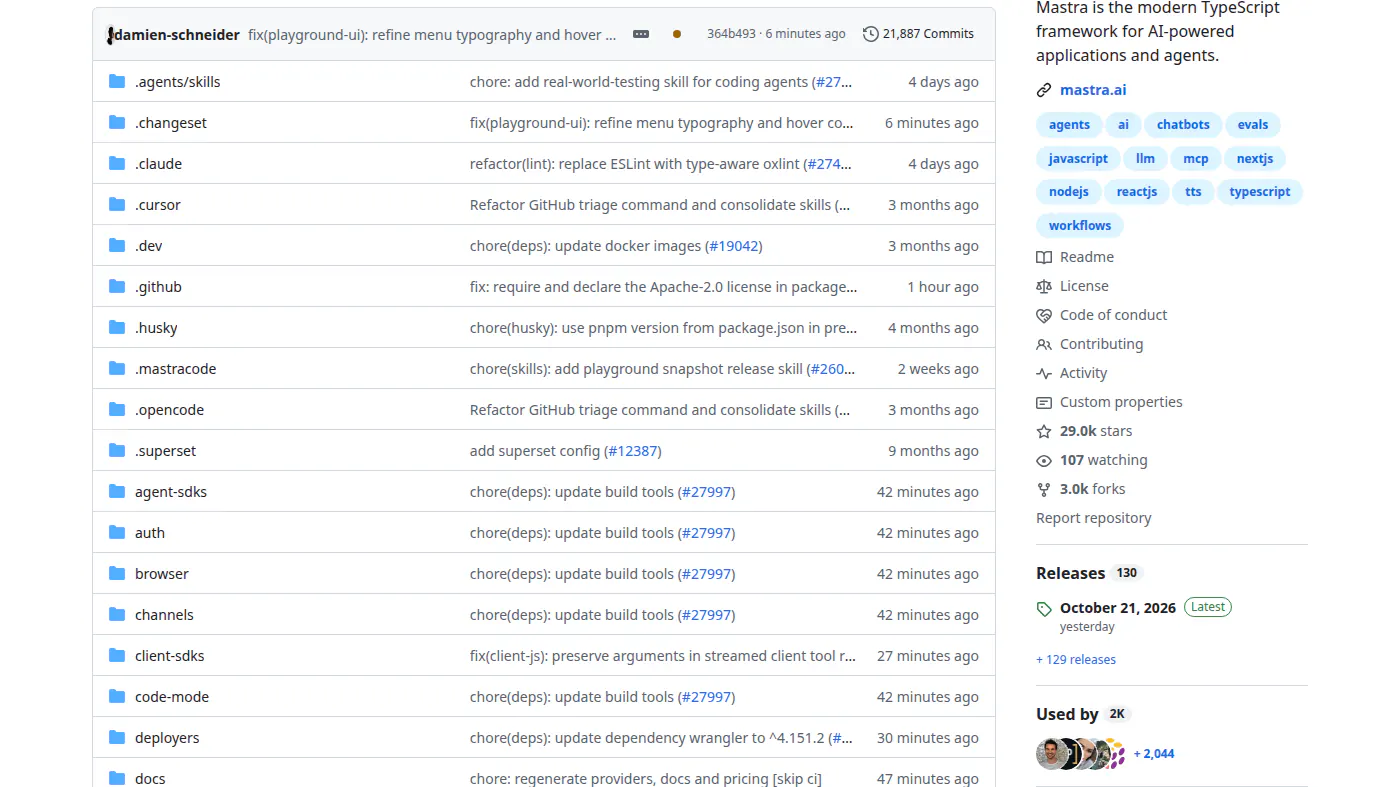Click the commit history clock icon
The image size is (1400, 787).
pos(871,34)
